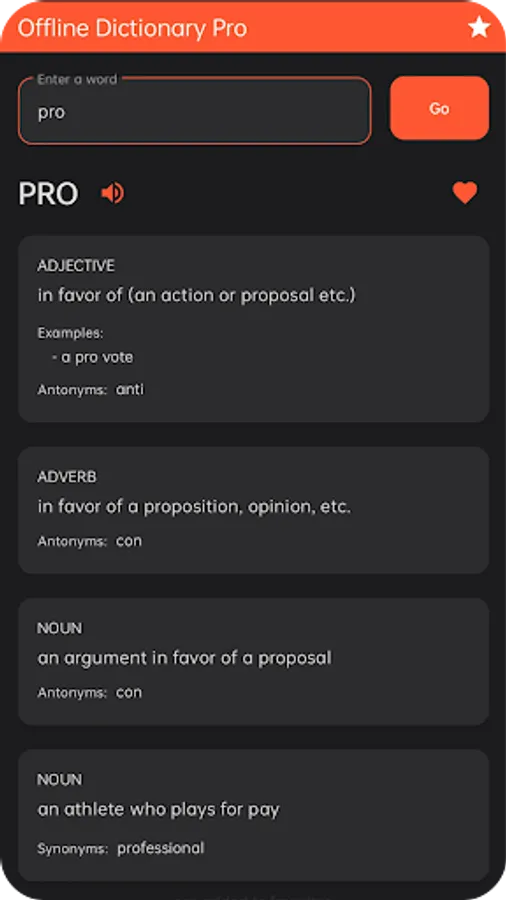Click the 'in favor of (an action or proposal etc.)' definition

click(x=197, y=296)
